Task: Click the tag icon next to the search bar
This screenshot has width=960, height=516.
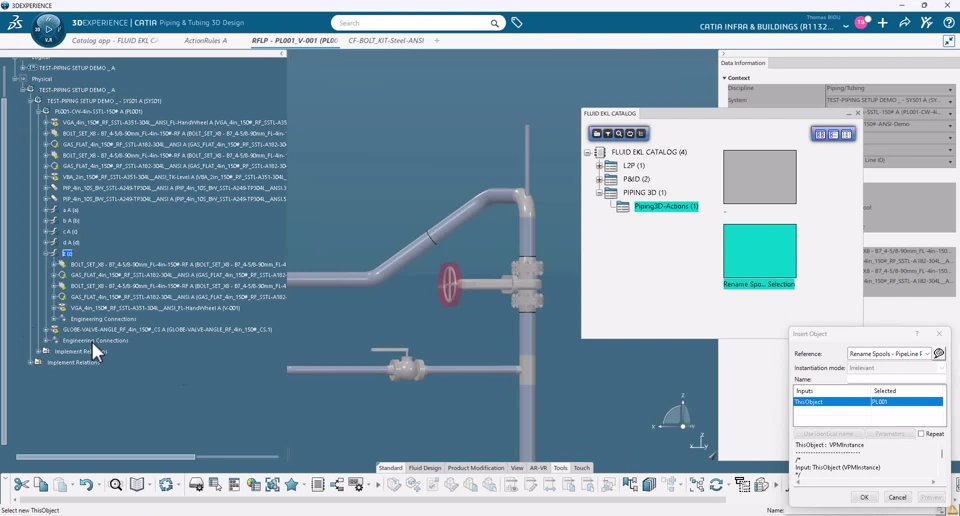Action: (517, 23)
